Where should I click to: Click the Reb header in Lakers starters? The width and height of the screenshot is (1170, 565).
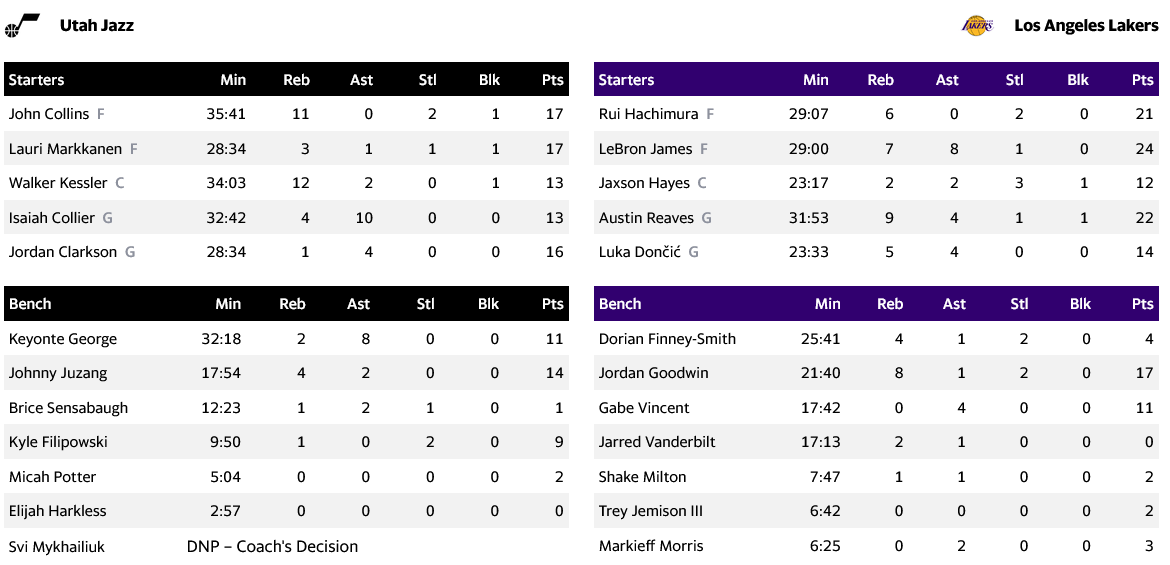[x=880, y=80]
